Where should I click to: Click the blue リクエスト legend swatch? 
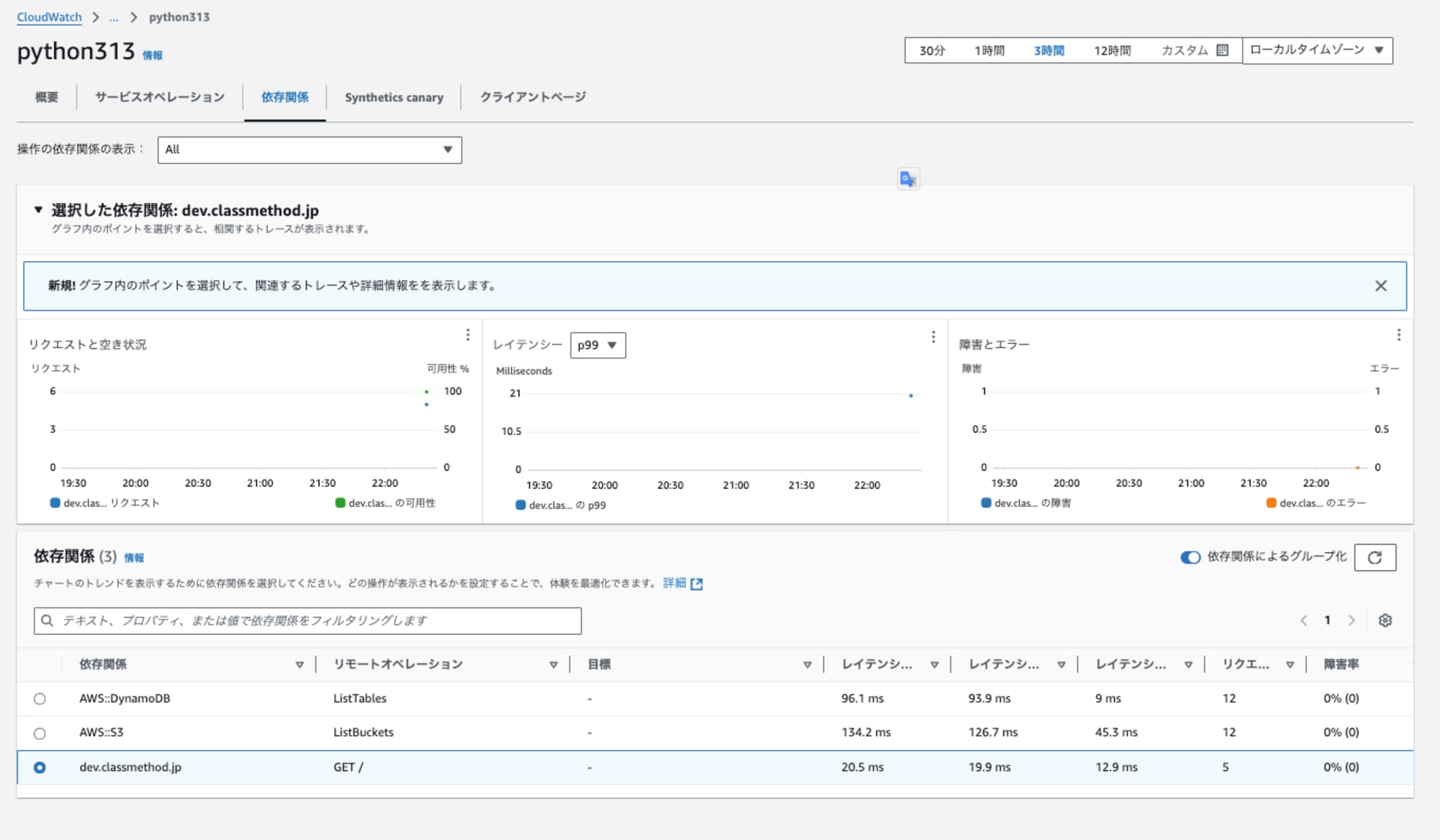point(55,503)
